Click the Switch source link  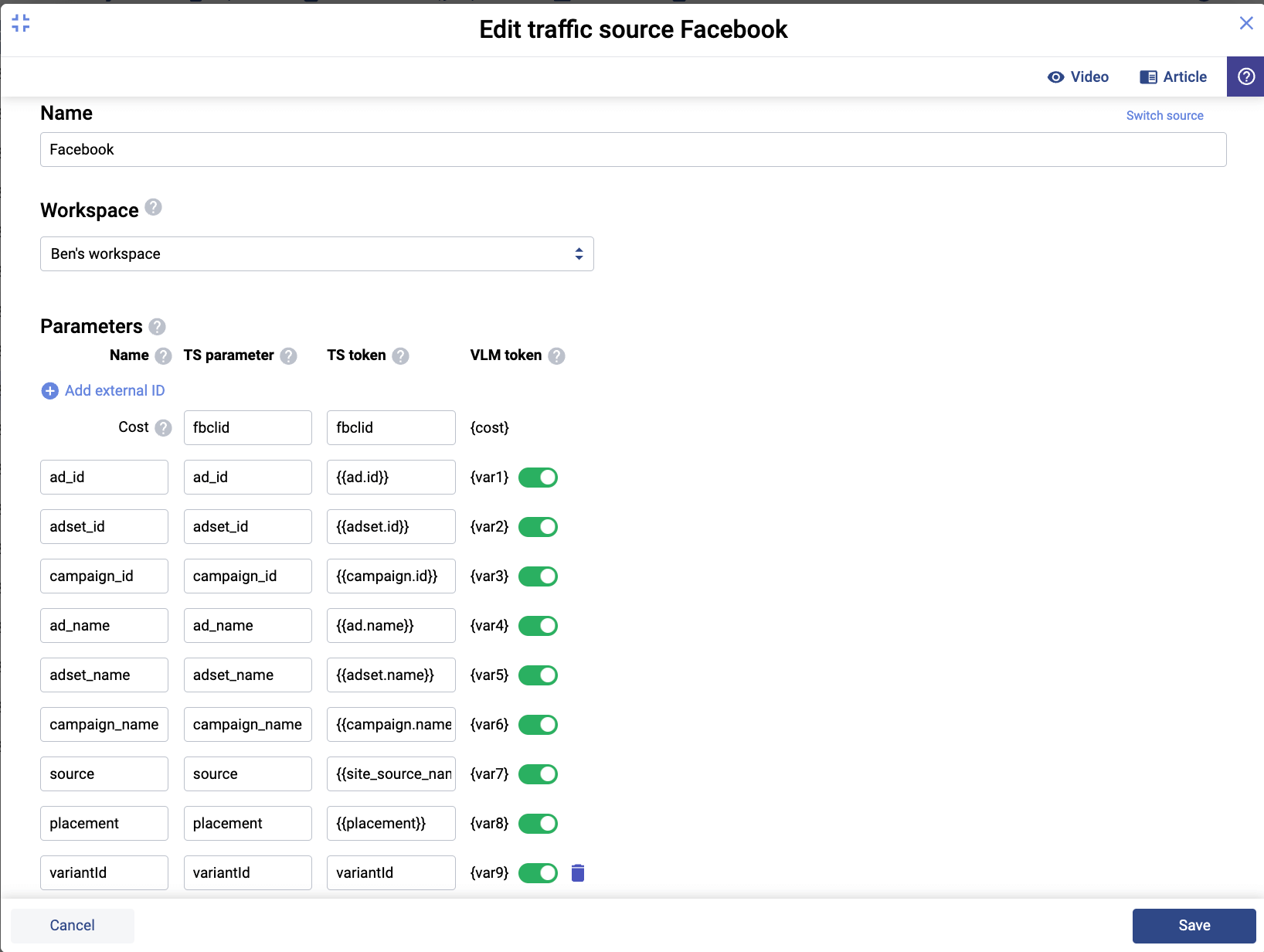tap(1164, 115)
